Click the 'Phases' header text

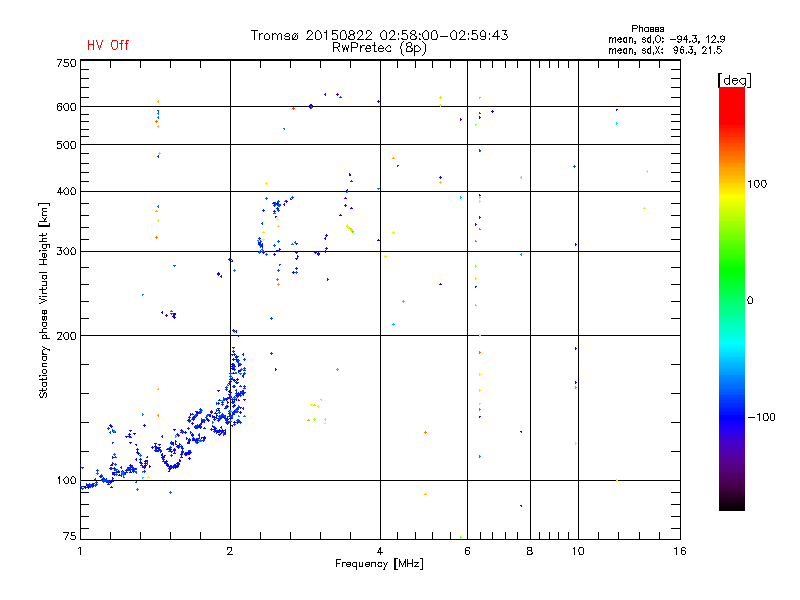click(x=647, y=29)
